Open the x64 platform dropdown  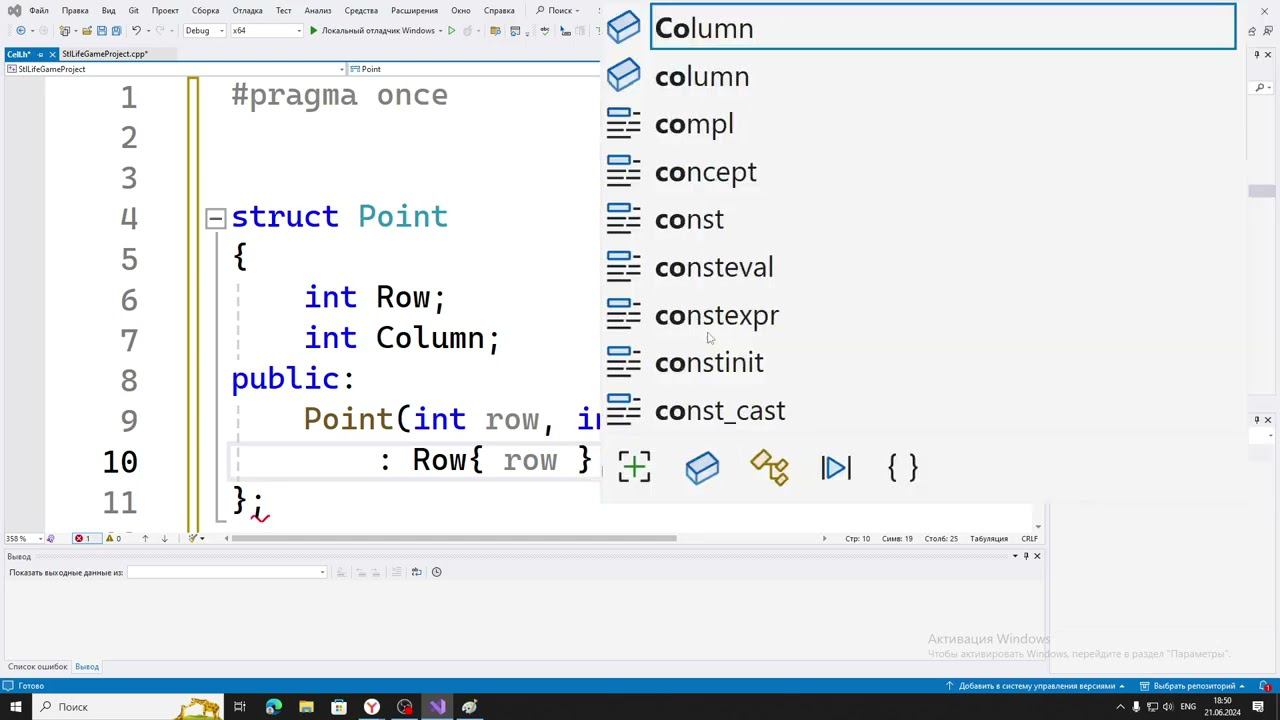[267, 31]
